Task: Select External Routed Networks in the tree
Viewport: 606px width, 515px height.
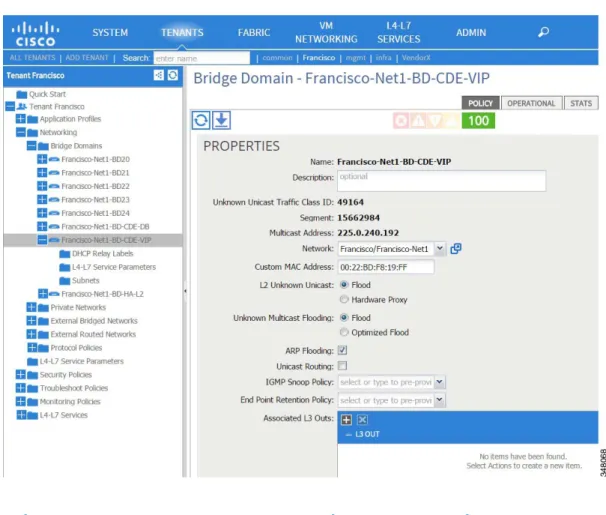Action: (93, 334)
